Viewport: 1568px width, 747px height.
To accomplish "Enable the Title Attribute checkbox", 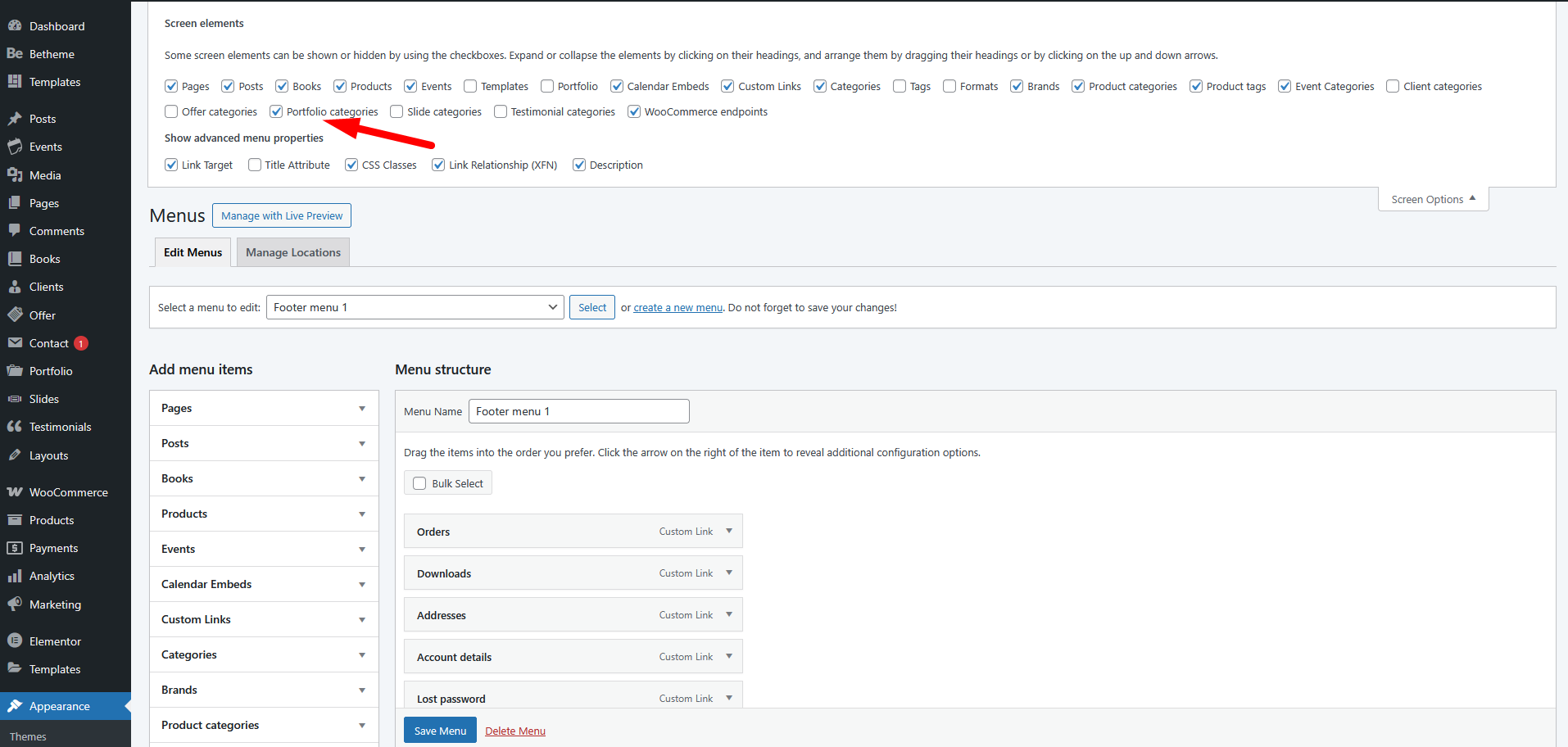I will pyautogui.click(x=255, y=165).
